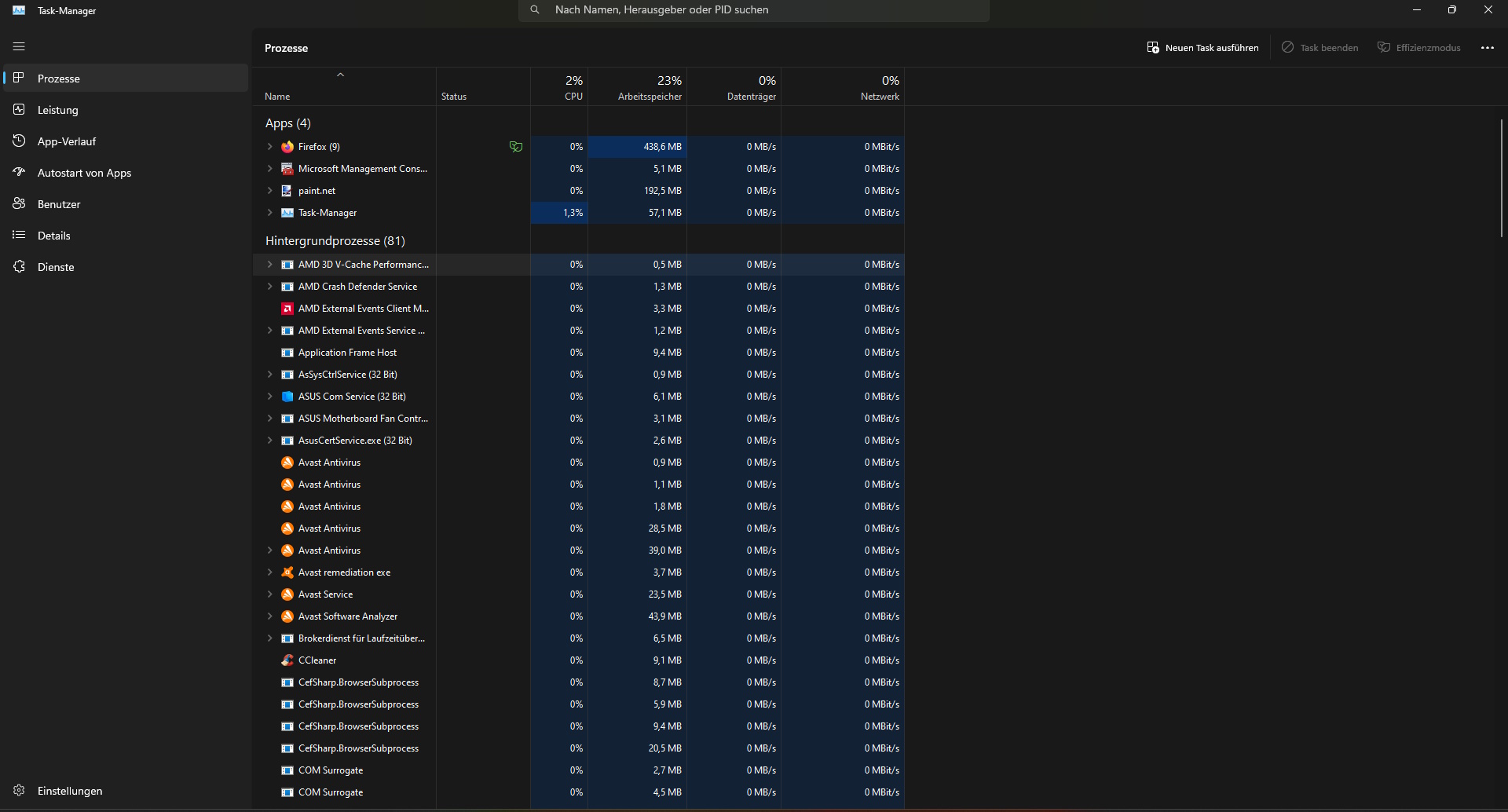1508x812 pixels.
Task: Click Effizienzmodus button
Action: pyautogui.click(x=1419, y=48)
